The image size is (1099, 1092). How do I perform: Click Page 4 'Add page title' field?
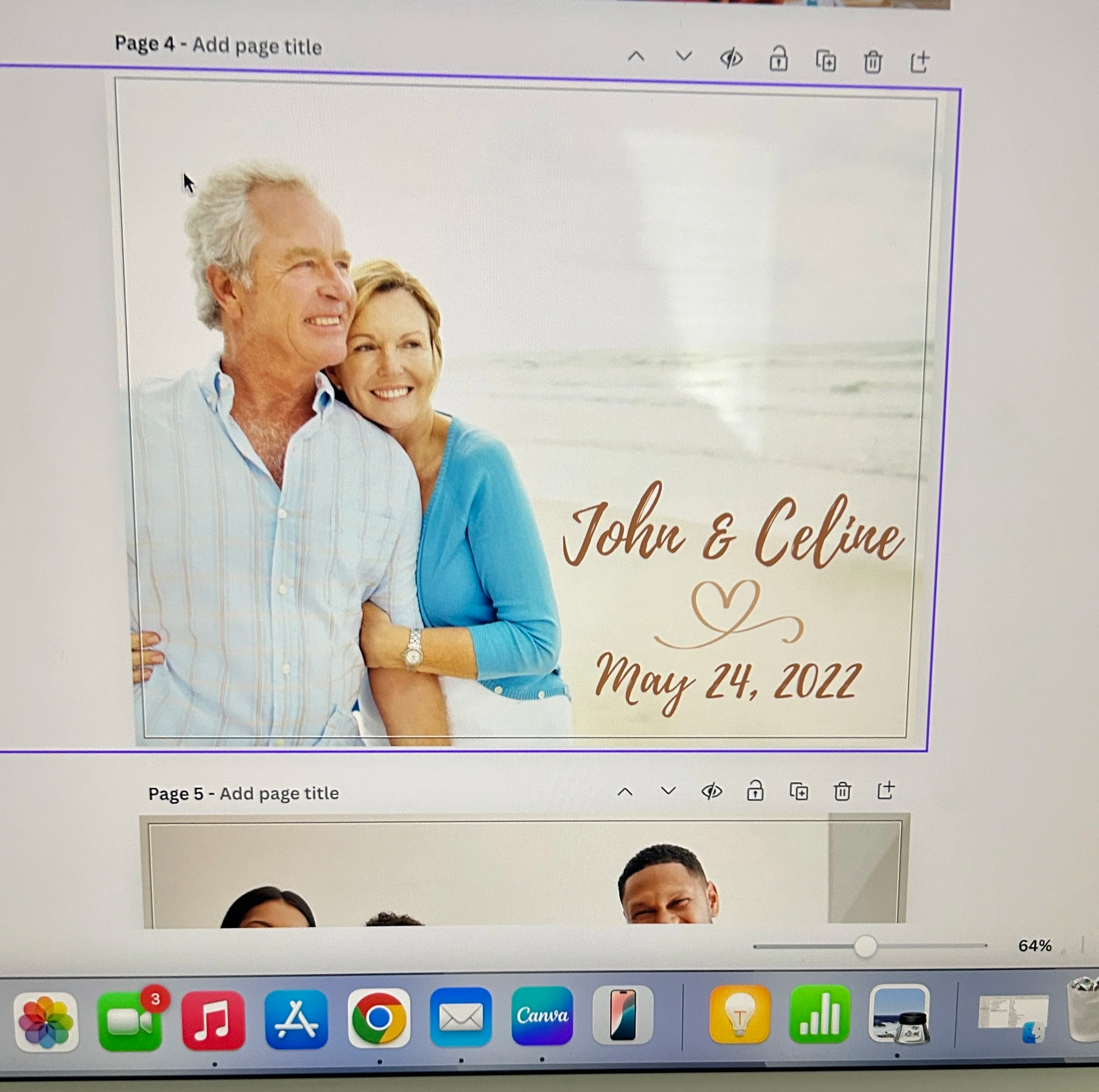tap(257, 46)
